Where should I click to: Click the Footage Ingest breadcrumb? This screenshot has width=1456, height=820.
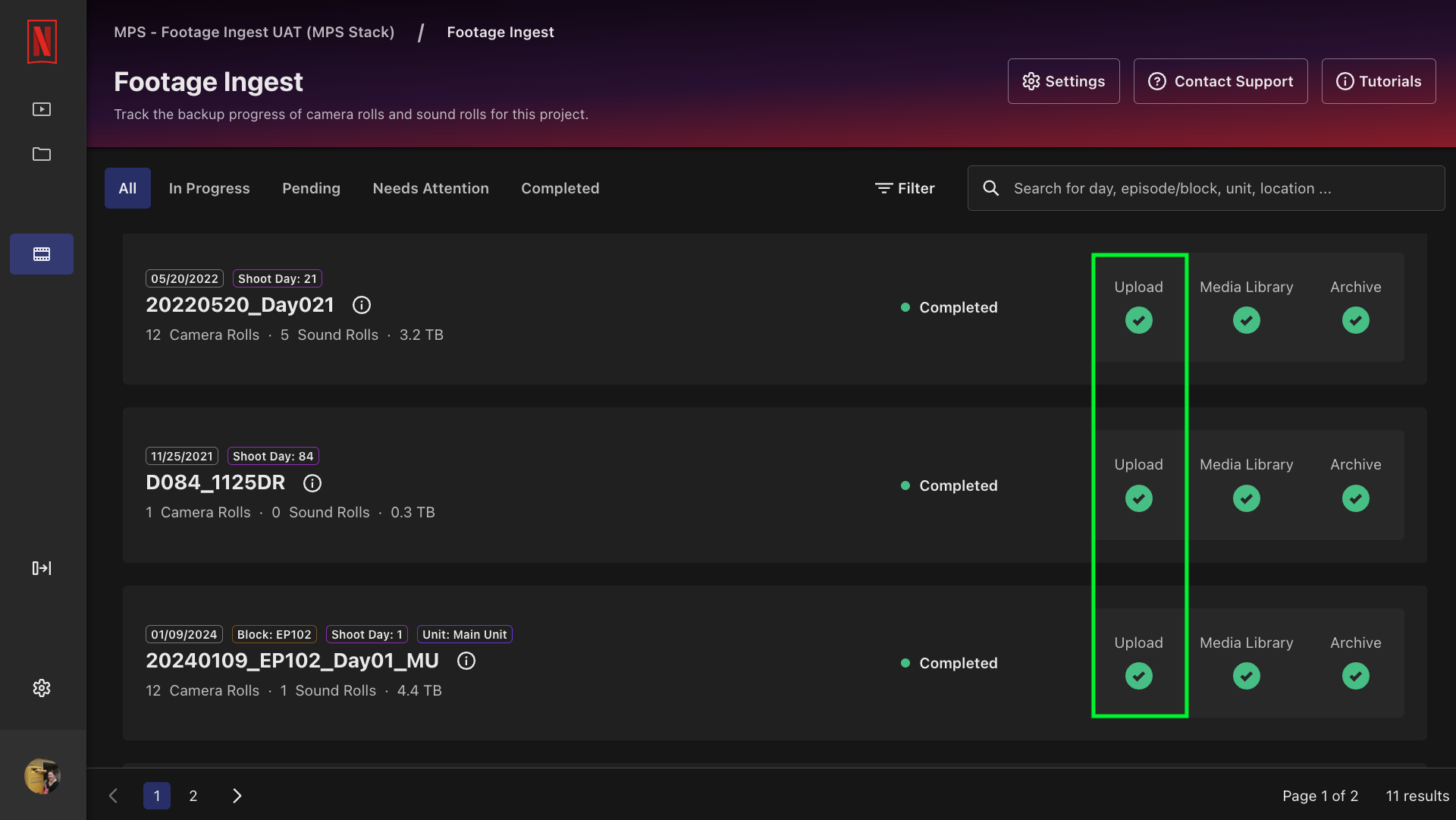(500, 32)
